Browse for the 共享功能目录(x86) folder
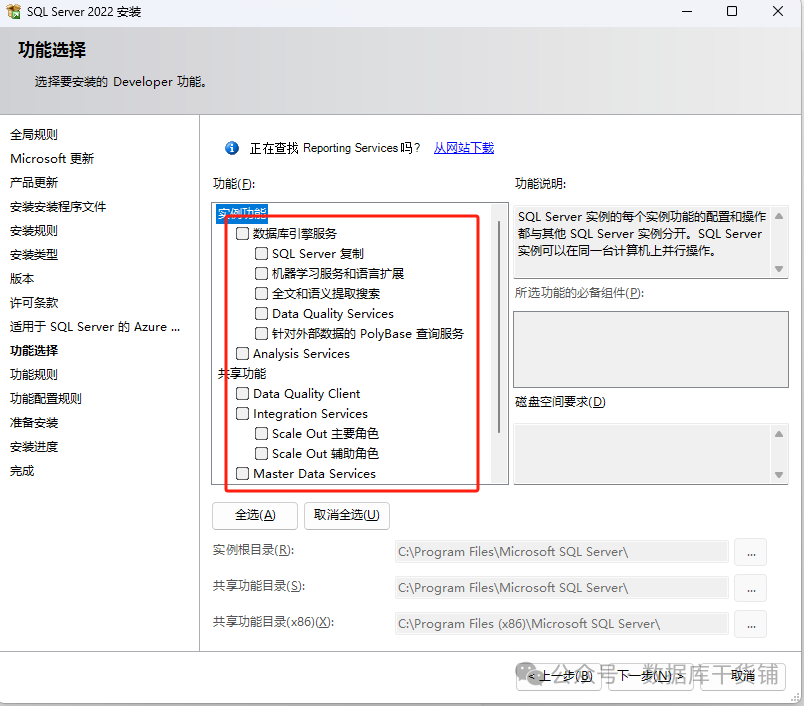 pyautogui.click(x=751, y=624)
